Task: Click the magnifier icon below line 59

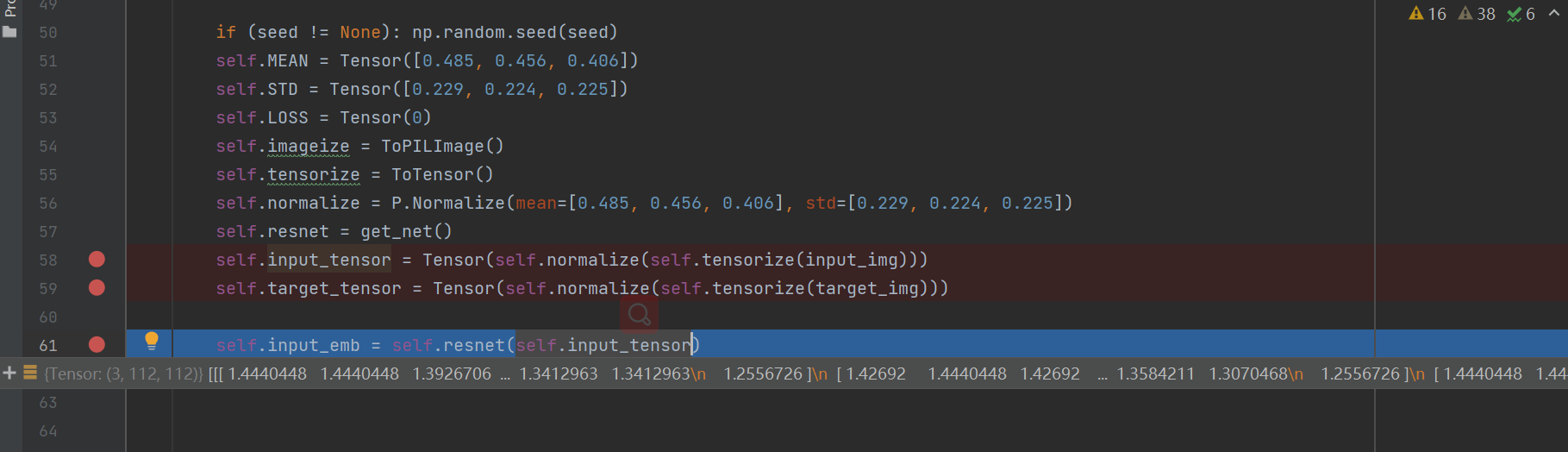Action: [x=640, y=315]
